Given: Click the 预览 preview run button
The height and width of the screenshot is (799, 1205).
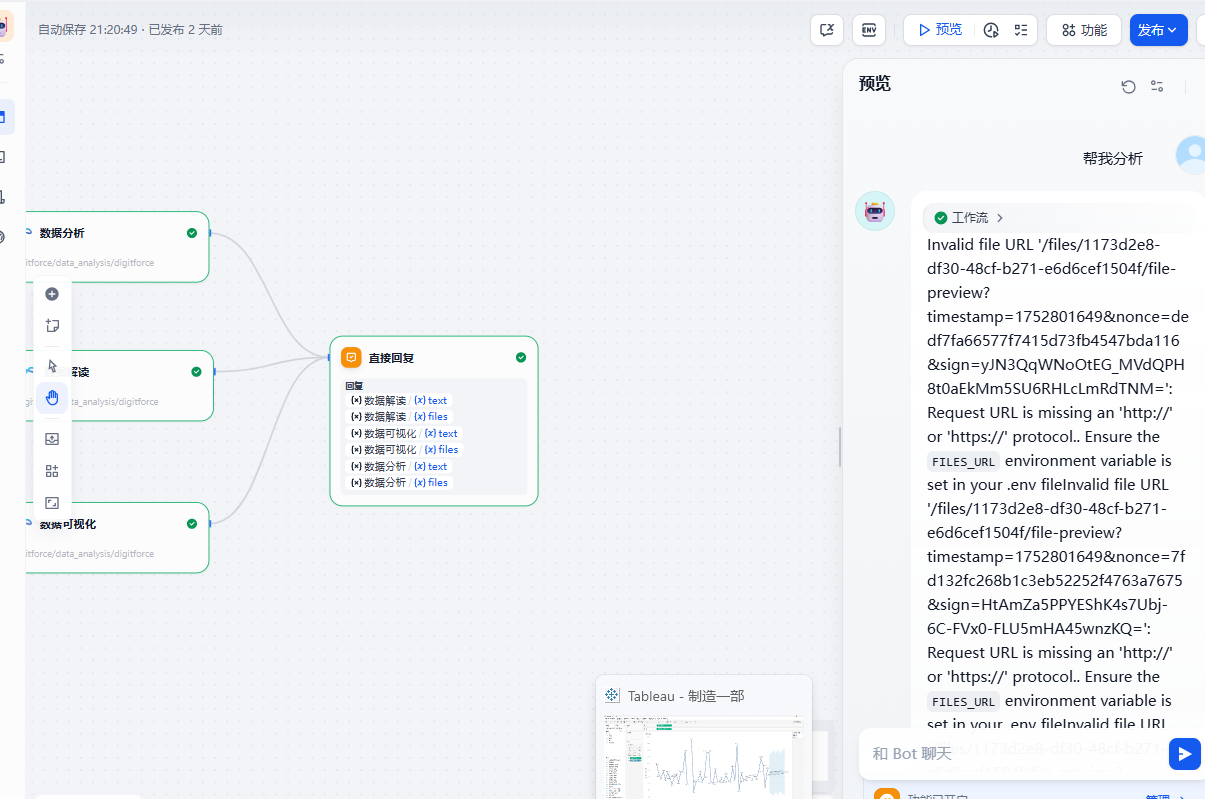Looking at the screenshot, I should 940,30.
